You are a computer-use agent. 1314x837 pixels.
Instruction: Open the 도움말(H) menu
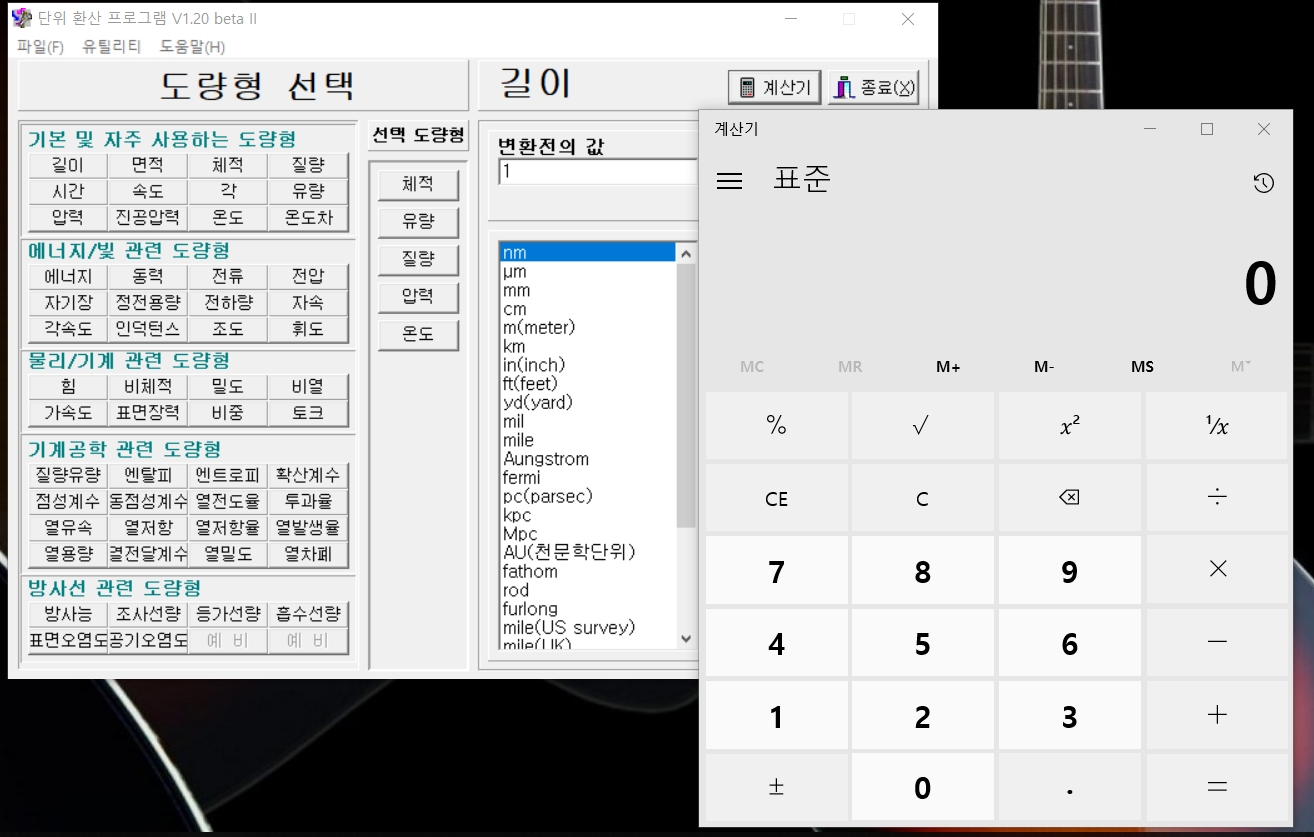[192, 47]
